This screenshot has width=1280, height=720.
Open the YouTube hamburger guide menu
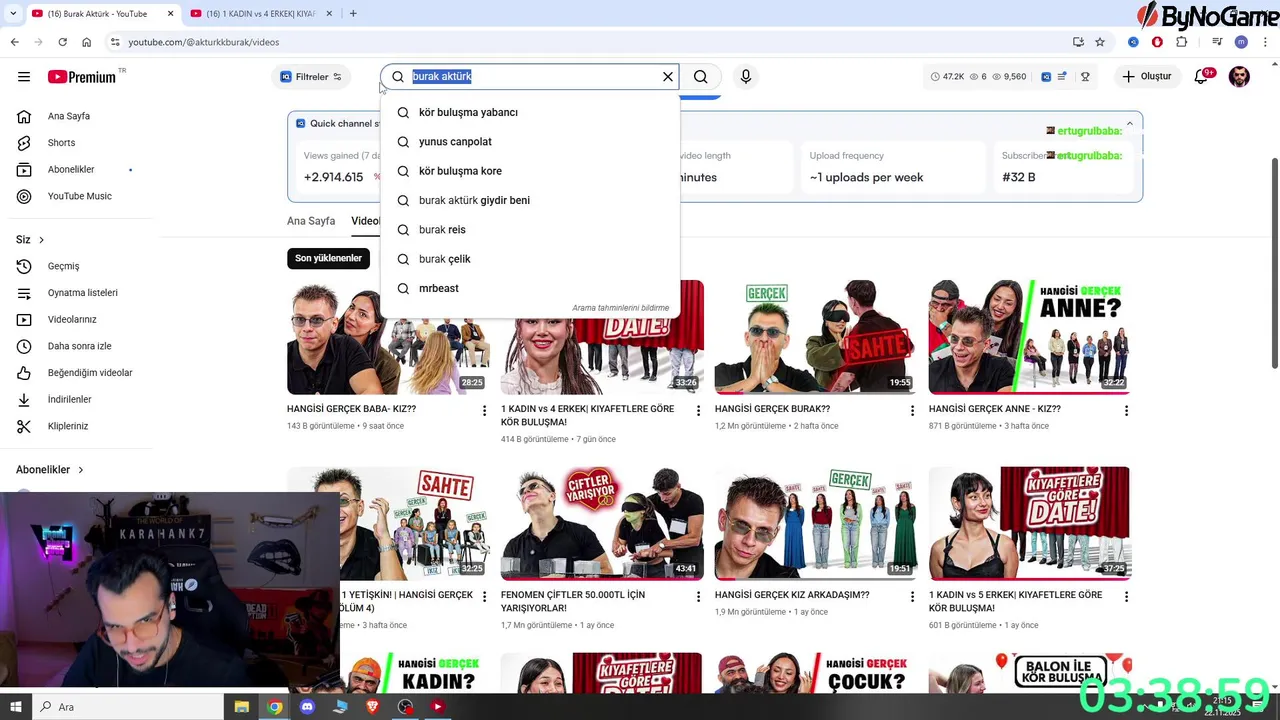coord(24,77)
